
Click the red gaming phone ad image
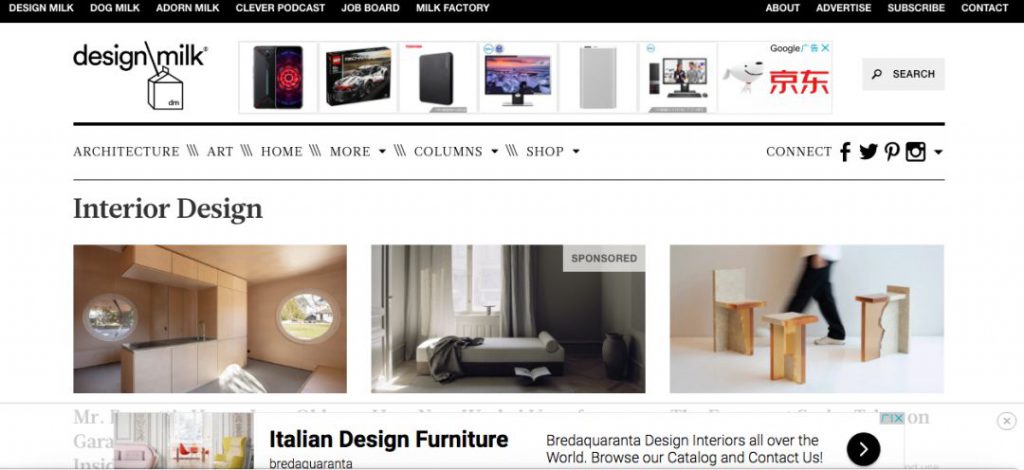(278, 77)
